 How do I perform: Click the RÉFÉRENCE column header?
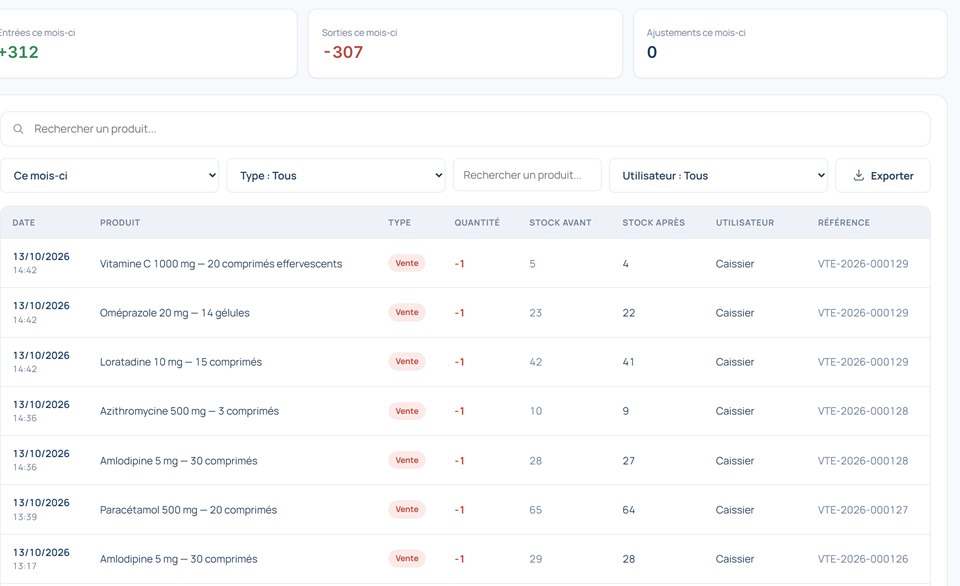844,223
